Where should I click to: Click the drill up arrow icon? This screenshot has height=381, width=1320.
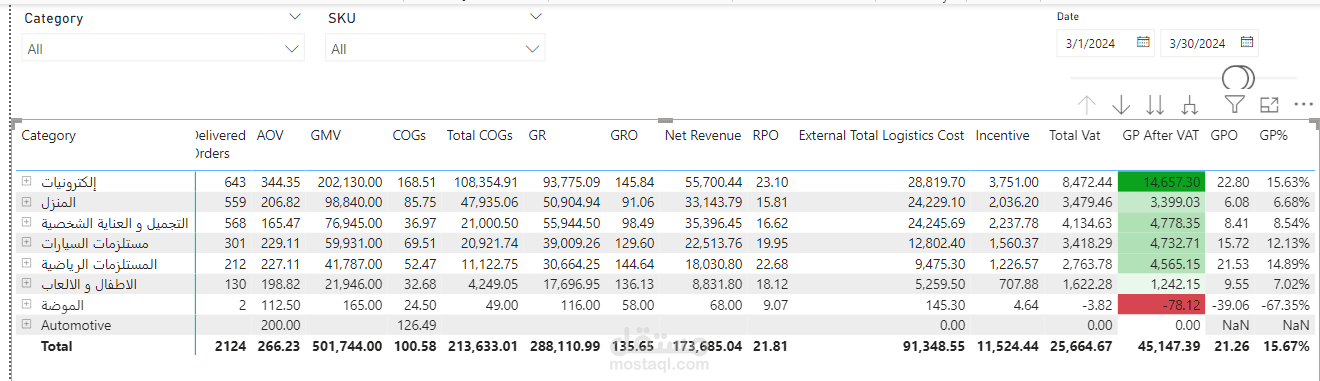(1087, 105)
